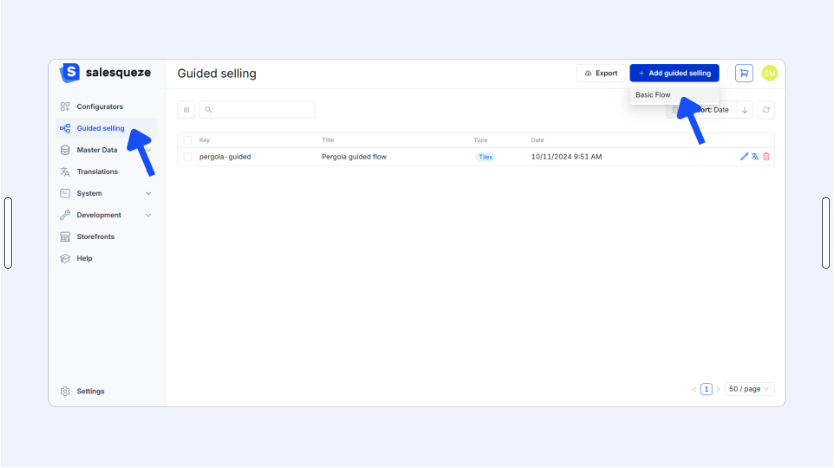The height and width of the screenshot is (468, 835).
Task: Edit pergola-guided with the pencil icon
Action: coord(744,157)
